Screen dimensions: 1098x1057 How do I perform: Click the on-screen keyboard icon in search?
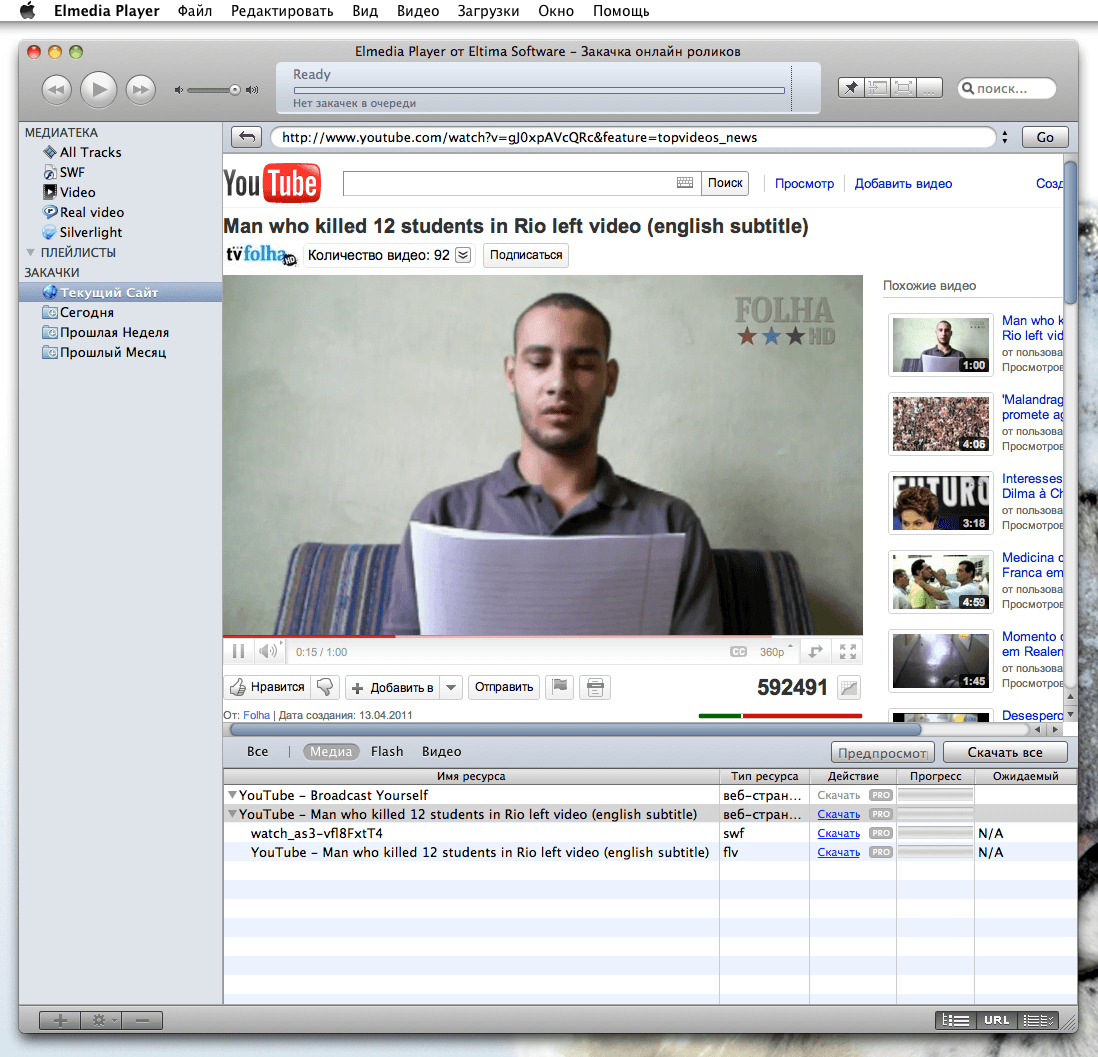point(685,183)
